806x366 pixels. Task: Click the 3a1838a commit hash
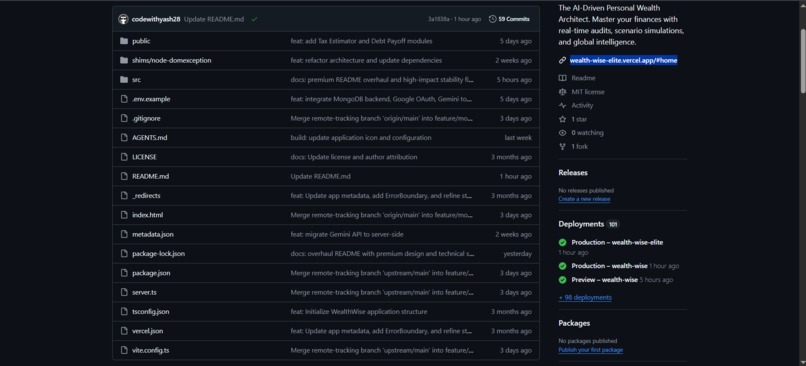point(439,19)
